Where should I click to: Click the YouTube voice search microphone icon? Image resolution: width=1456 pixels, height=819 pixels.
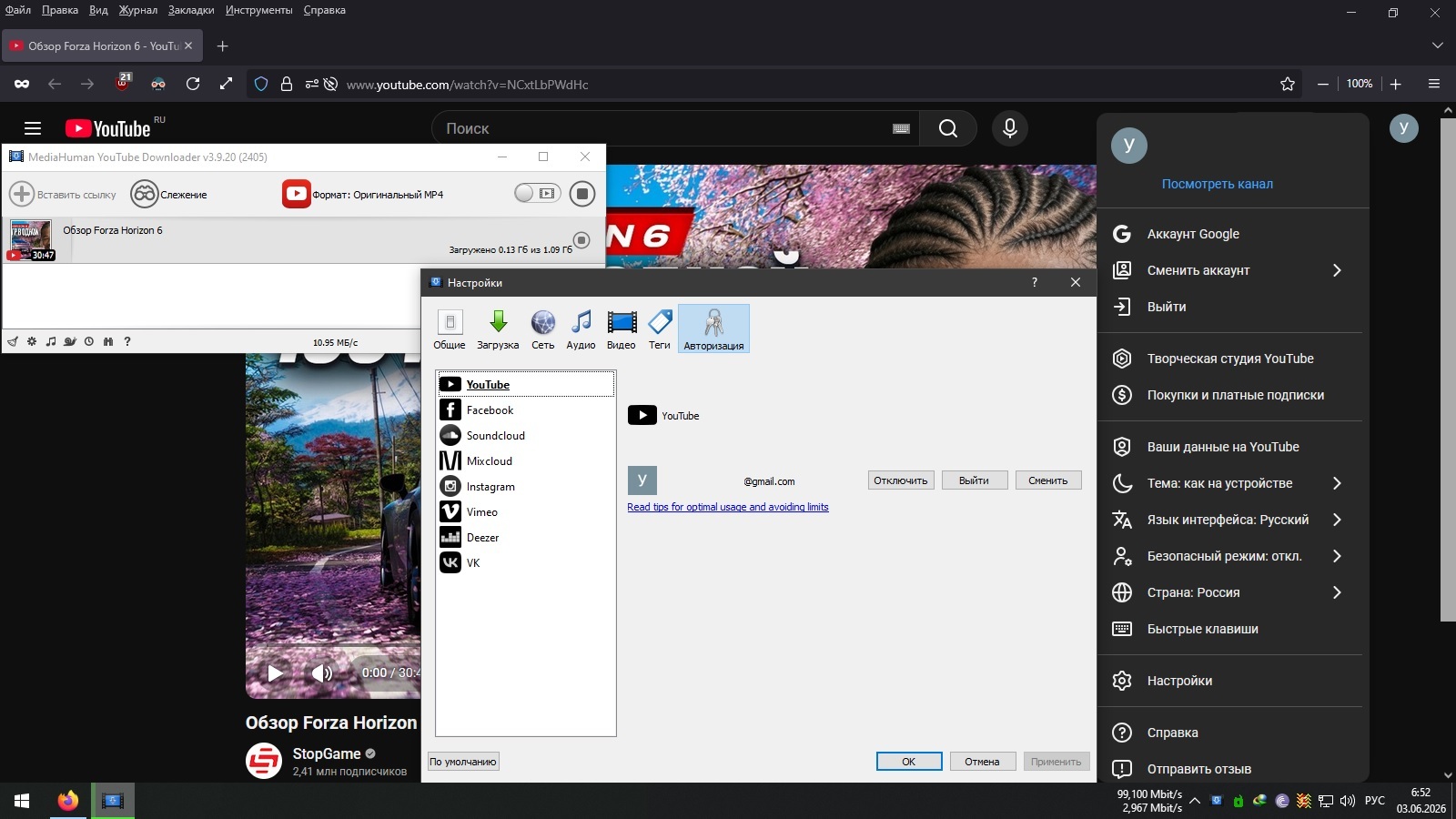point(1010,128)
